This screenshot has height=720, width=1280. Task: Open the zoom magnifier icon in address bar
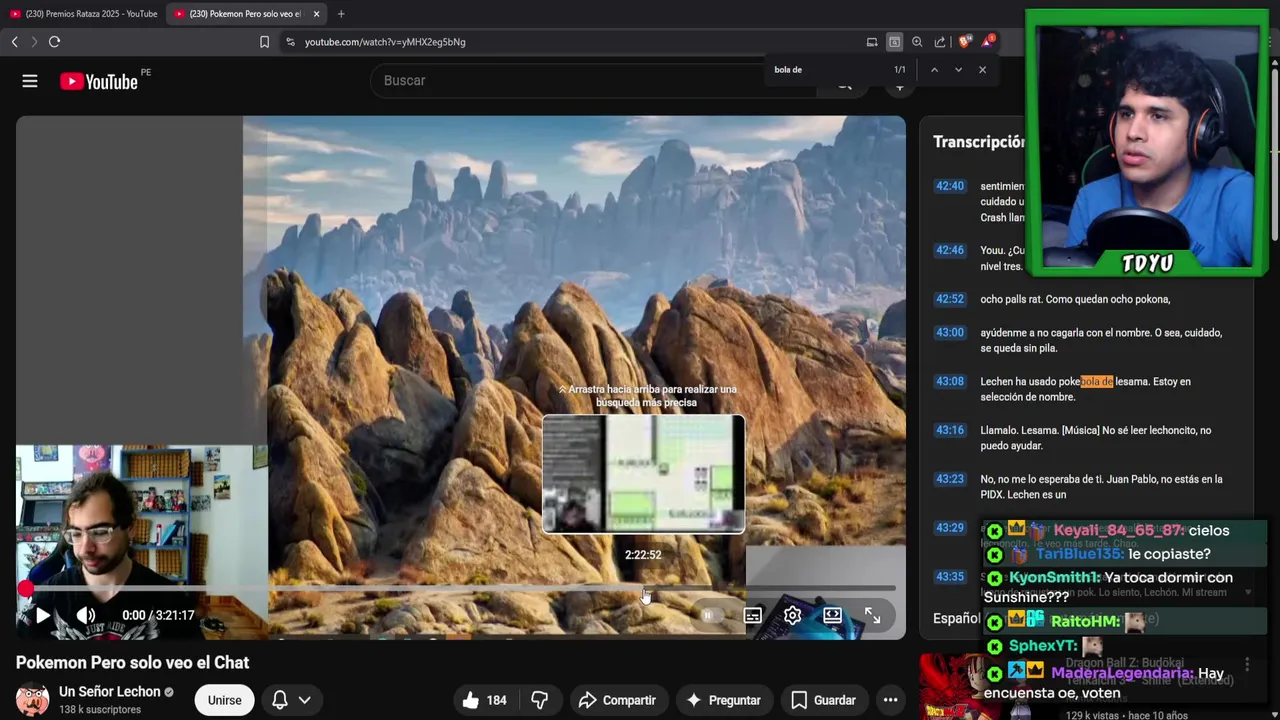click(917, 42)
